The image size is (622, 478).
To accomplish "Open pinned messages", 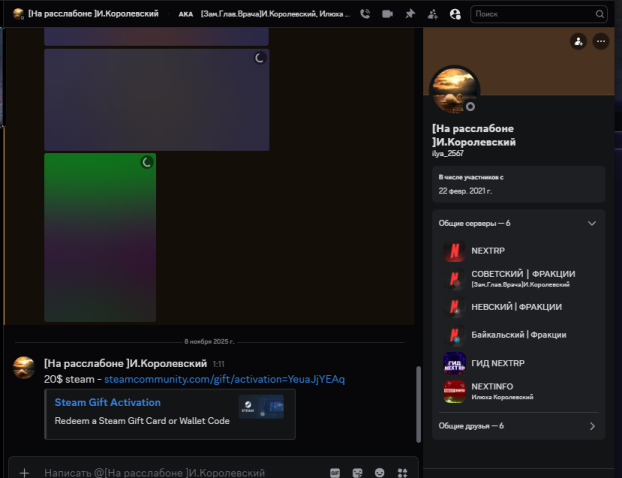I will (409, 14).
